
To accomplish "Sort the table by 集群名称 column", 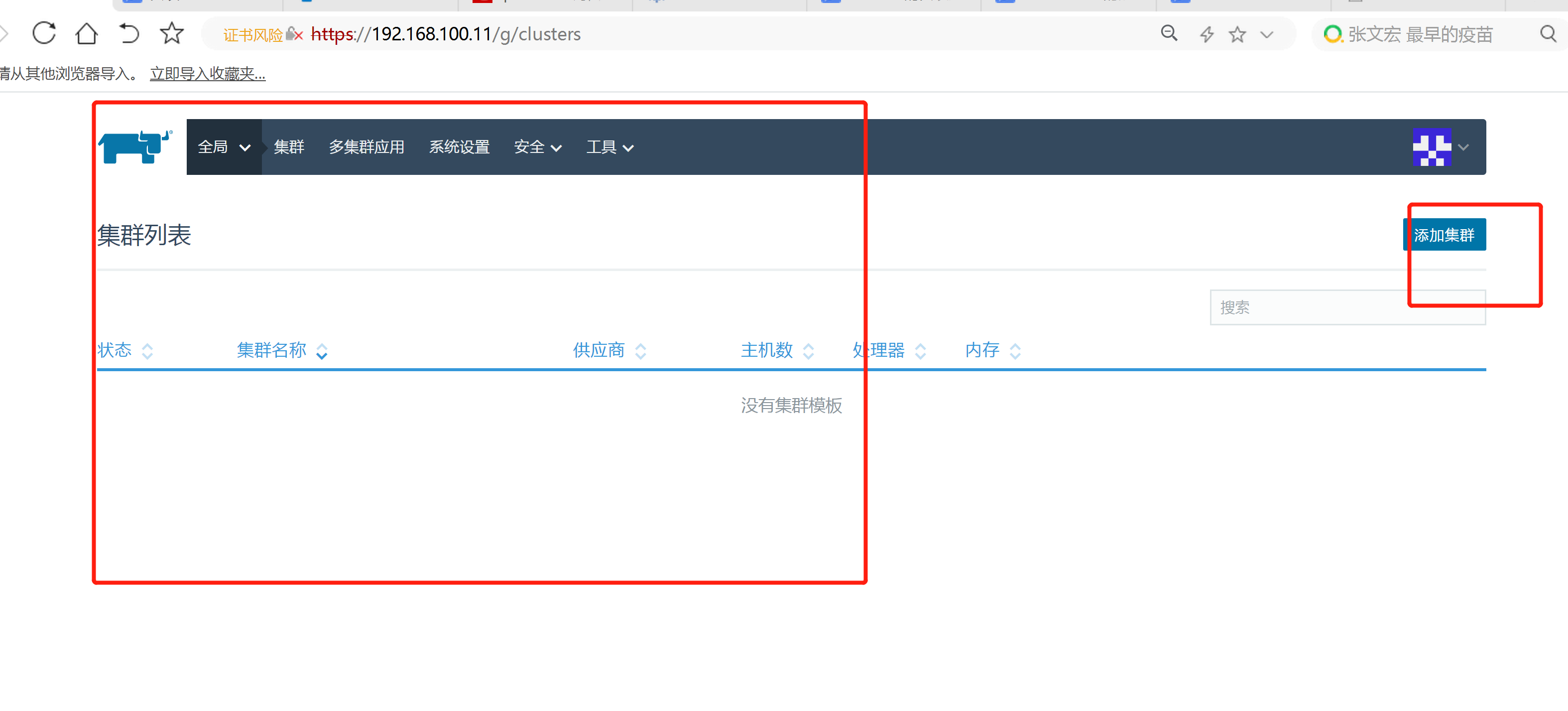I will pos(282,350).
